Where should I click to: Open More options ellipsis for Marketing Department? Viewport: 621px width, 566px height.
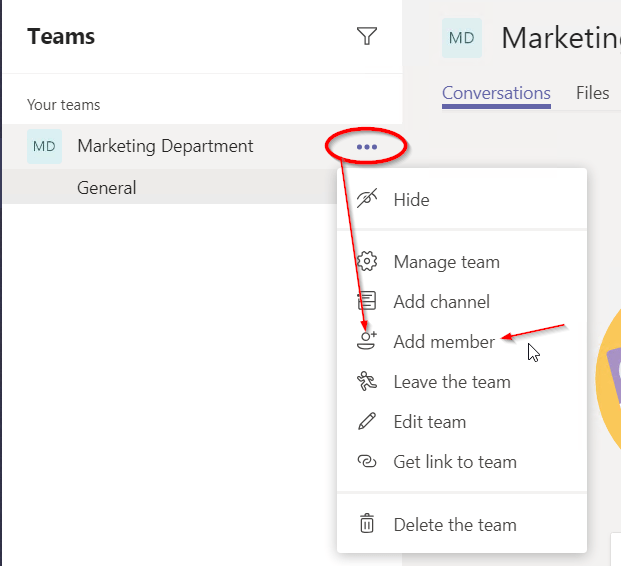pos(367,147)
